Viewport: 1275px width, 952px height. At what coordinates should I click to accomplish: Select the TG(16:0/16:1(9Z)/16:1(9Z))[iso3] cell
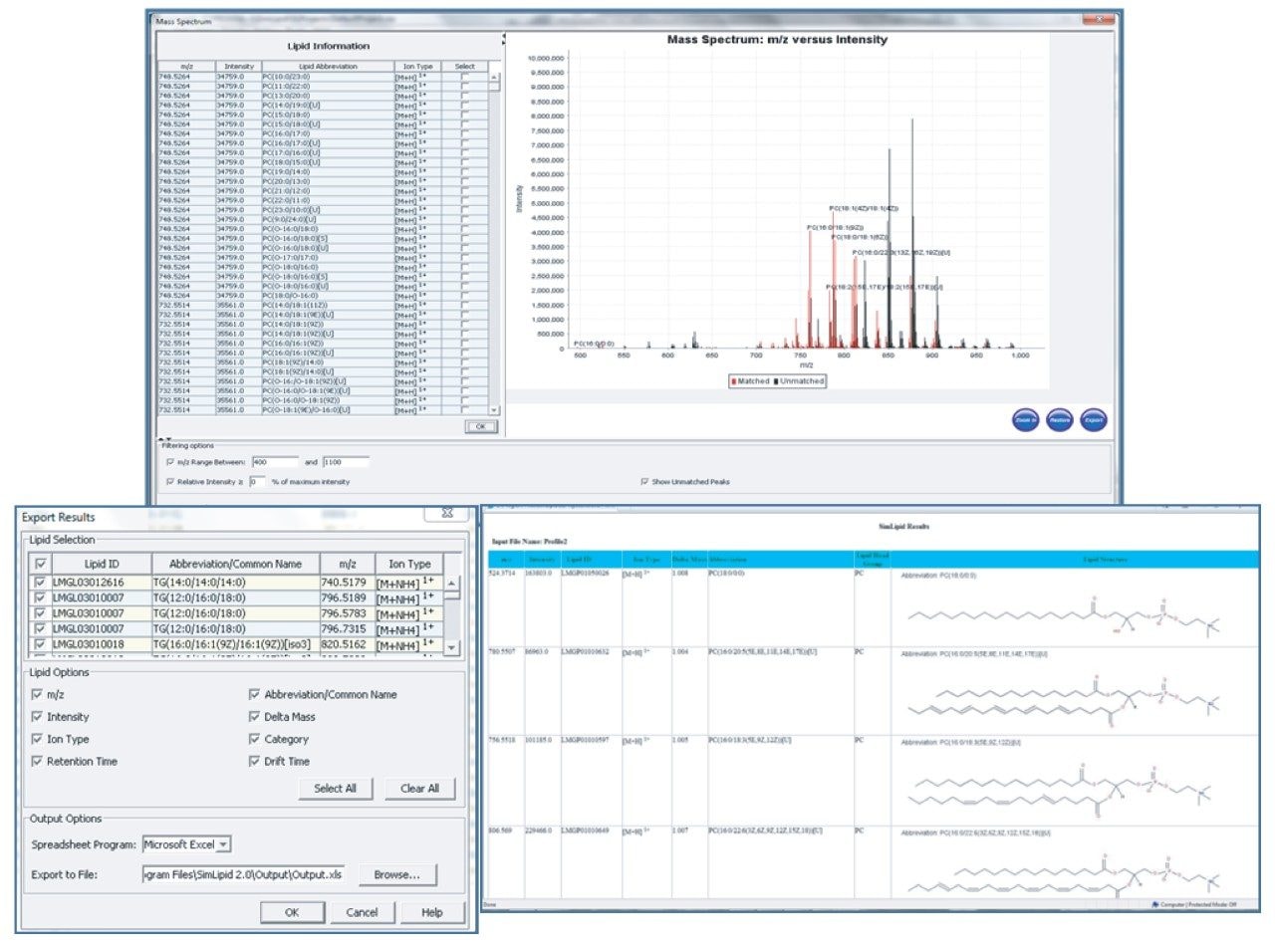[x=235, y=644]
